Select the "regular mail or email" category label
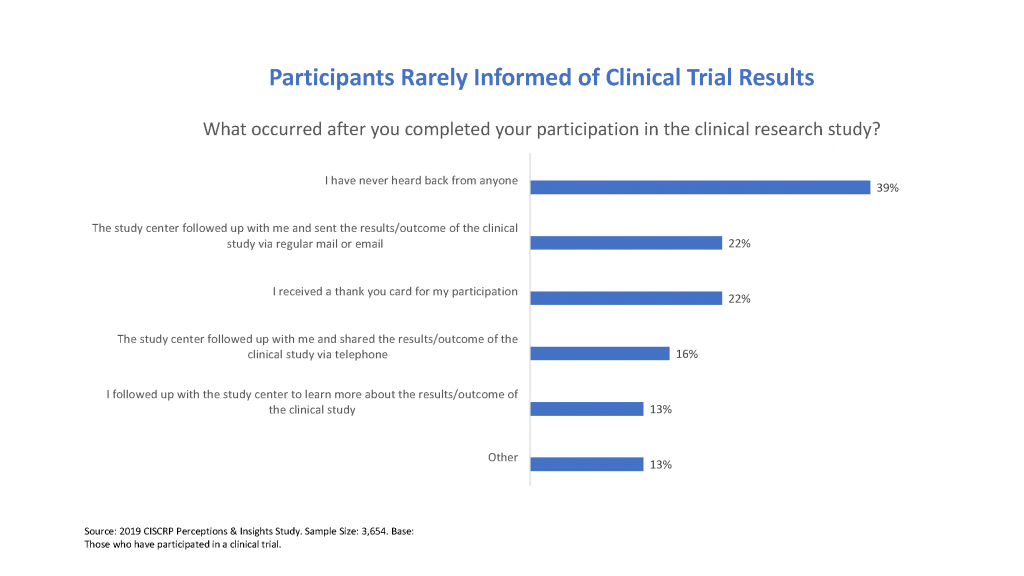Screen dimensions: 1024x576 pos(305,235)
